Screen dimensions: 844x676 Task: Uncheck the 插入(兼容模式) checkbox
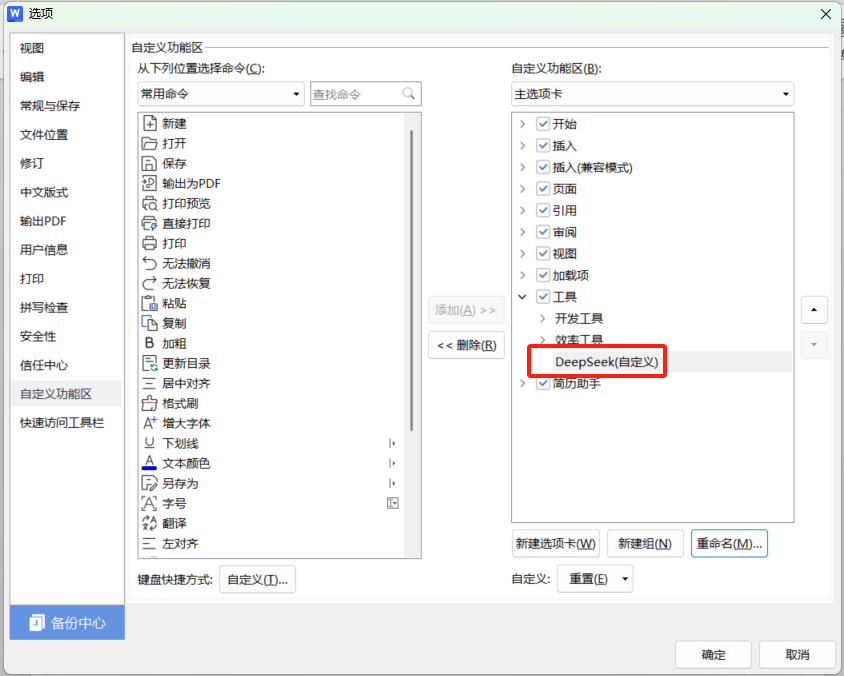(x=543, y=167)
